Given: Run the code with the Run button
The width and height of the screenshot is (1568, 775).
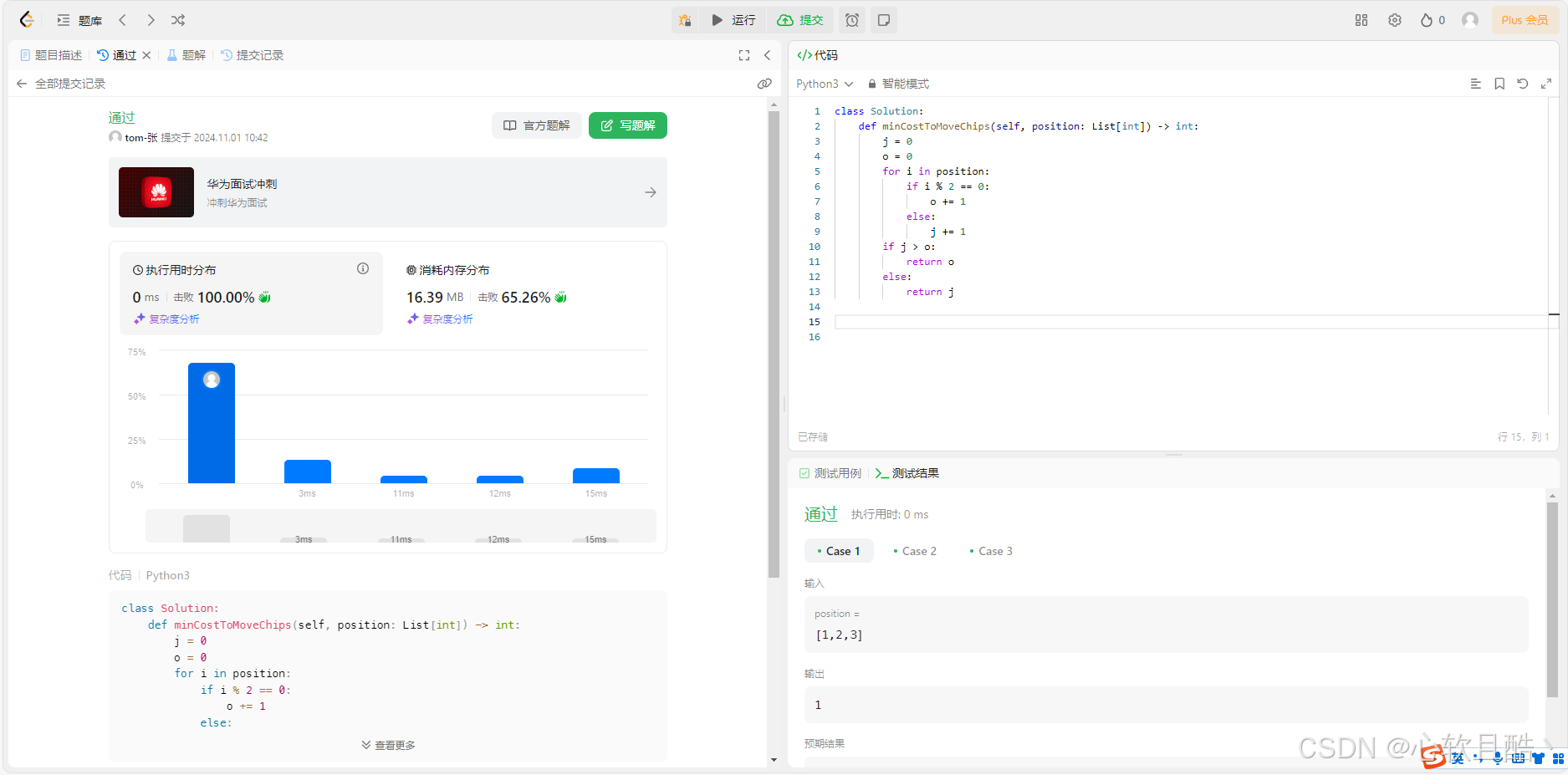Looking at the screenshot, I should 733,19.
